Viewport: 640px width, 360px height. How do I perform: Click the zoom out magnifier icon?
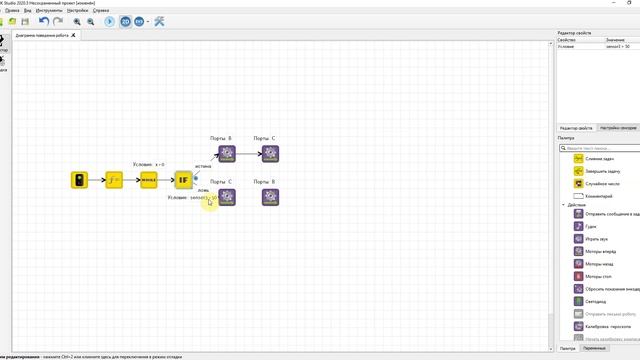91,22
